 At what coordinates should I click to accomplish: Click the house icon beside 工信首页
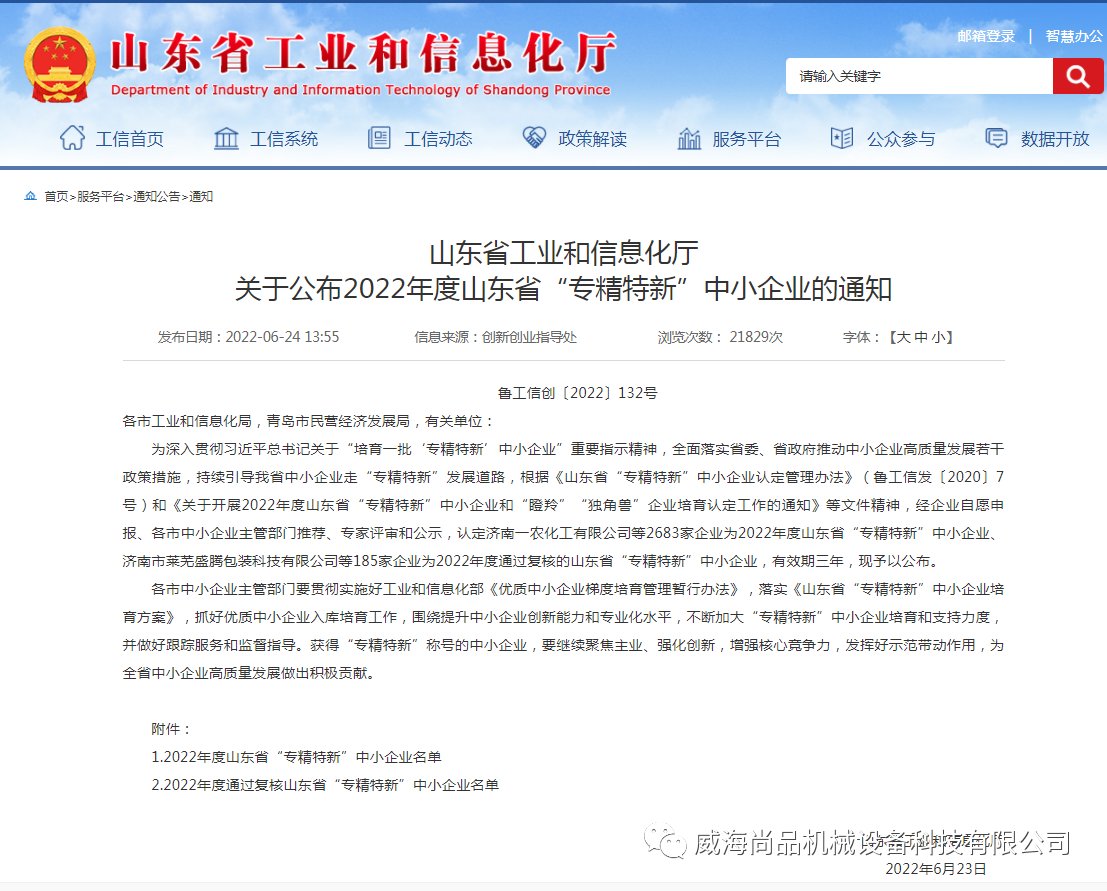[x=72, y=138]
